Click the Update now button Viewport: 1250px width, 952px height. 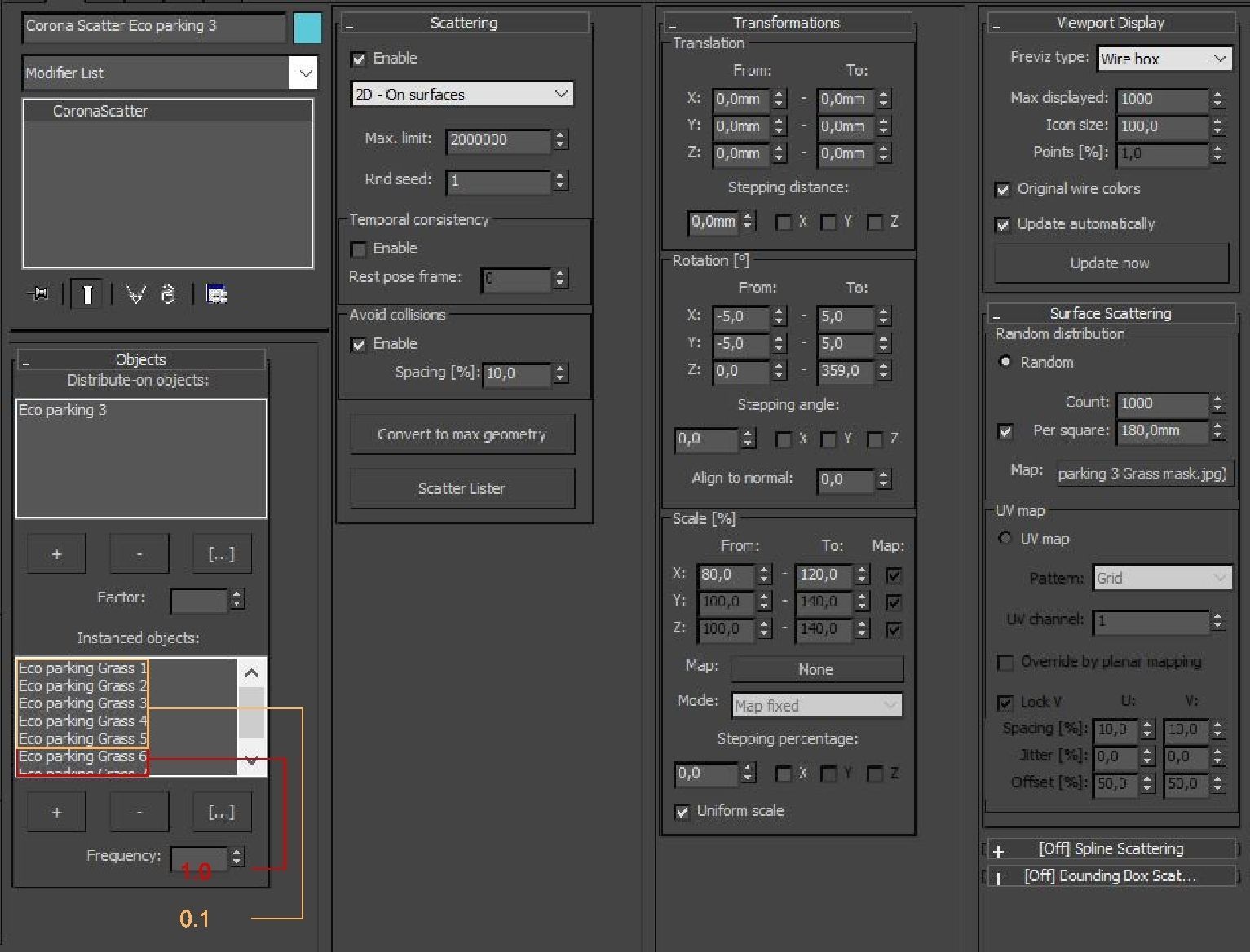(1111, 263)
